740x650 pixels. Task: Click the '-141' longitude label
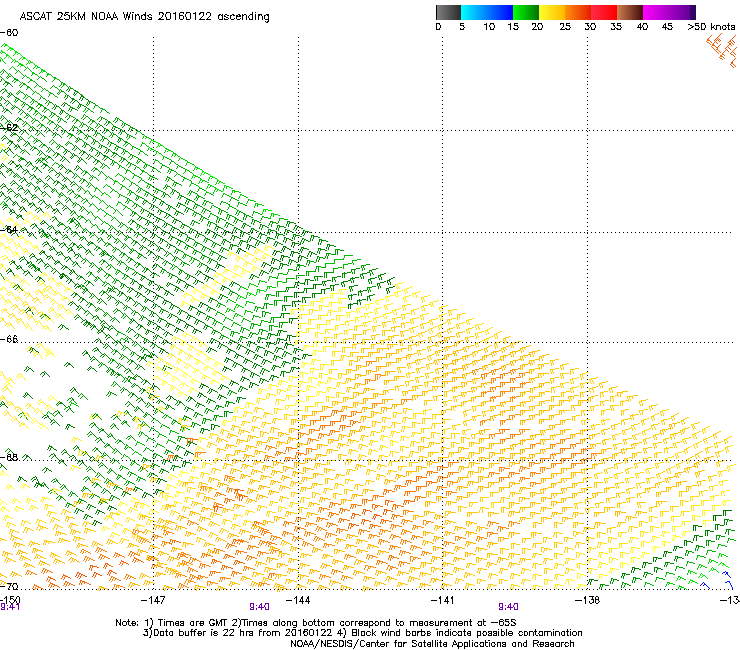pos(443,600)
